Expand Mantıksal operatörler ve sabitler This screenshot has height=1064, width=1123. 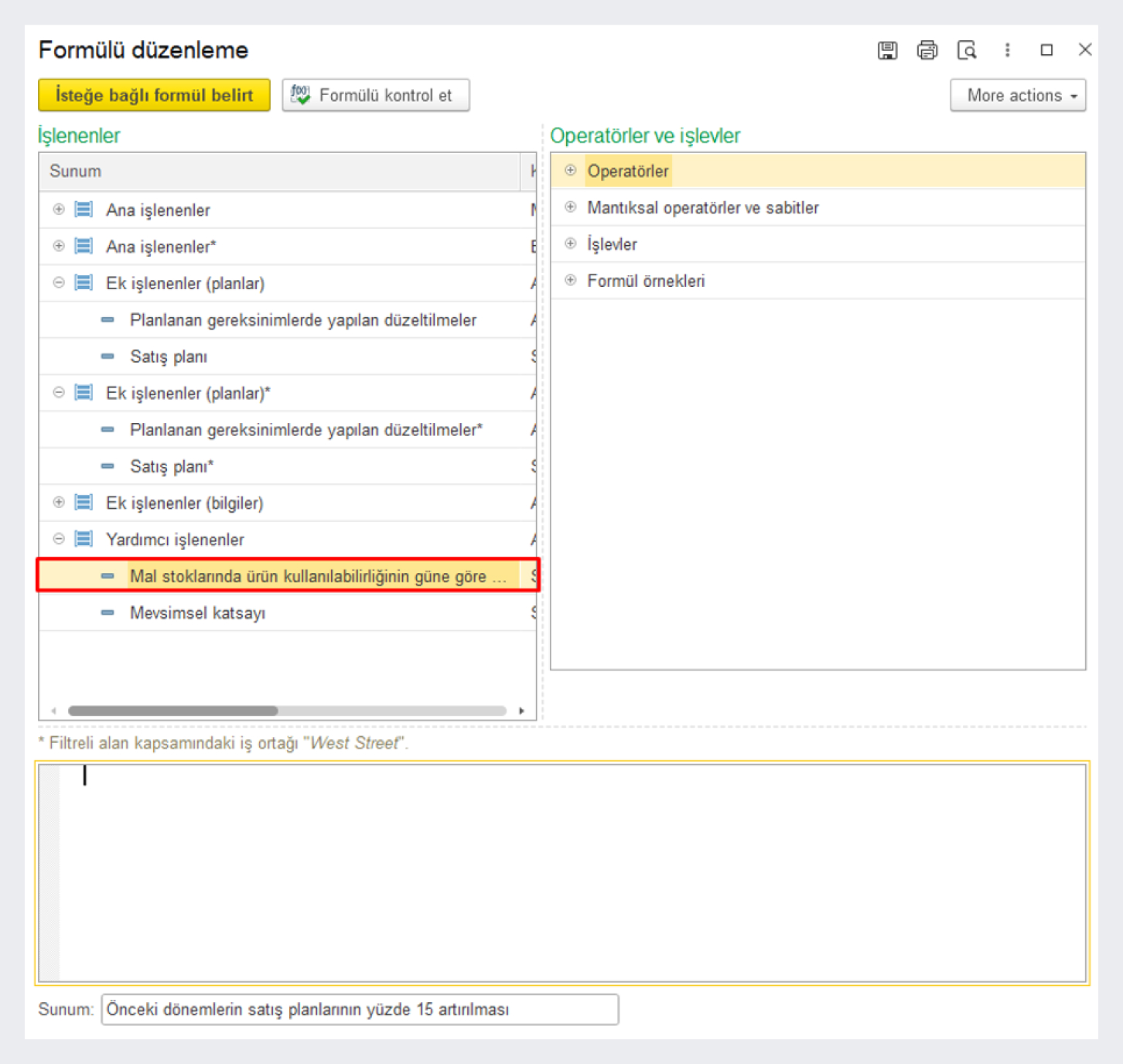click(570, 207)
